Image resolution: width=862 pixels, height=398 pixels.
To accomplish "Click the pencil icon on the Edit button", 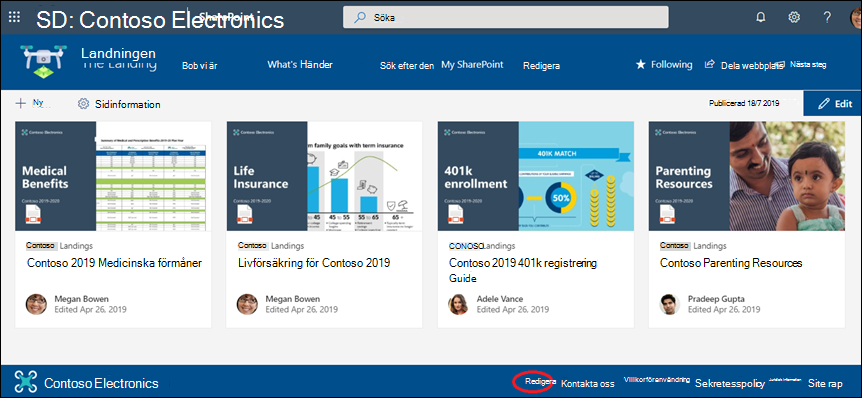I will [x=824, y=103].
